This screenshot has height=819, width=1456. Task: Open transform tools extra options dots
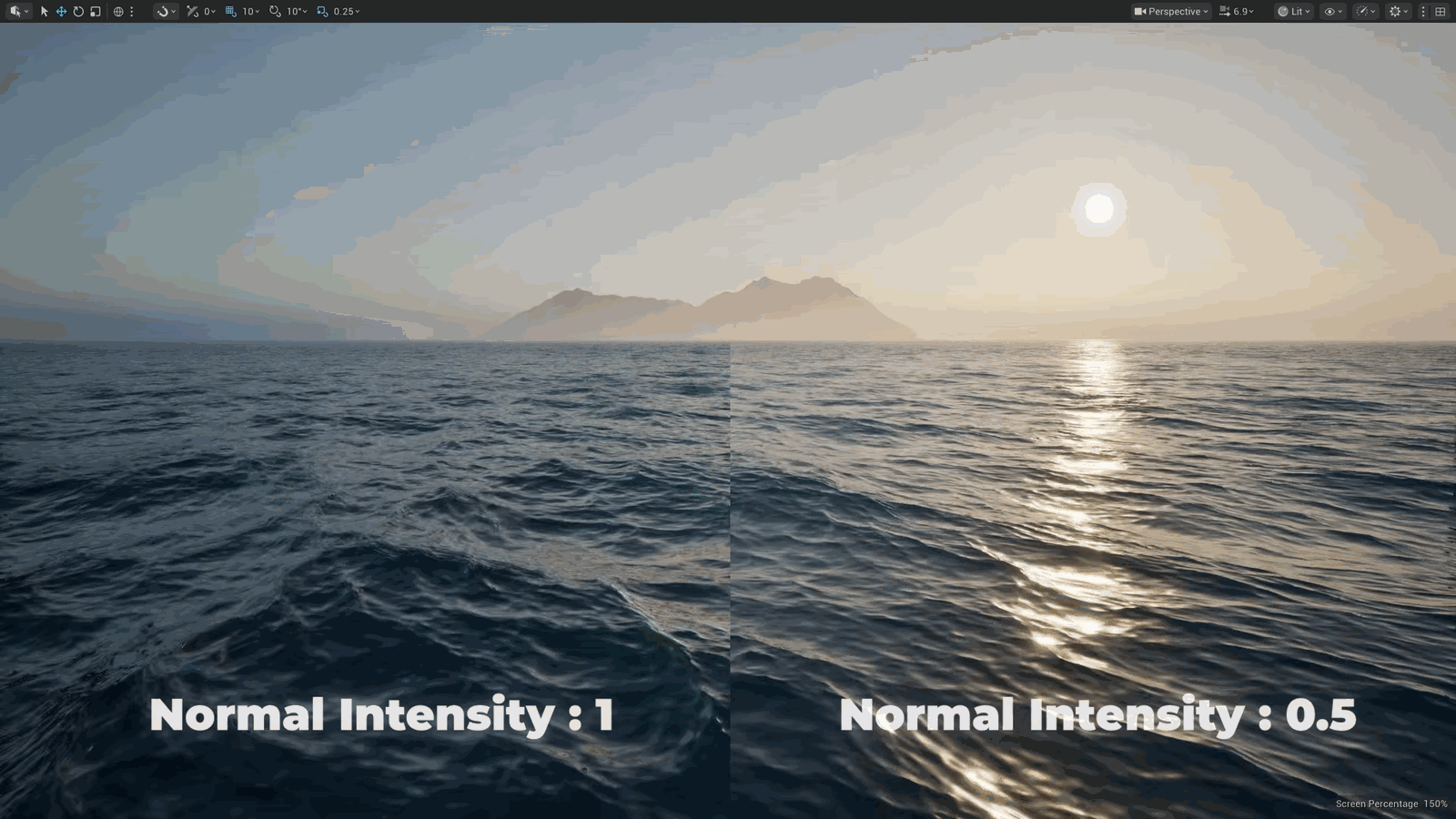pyautogui.click(x=132, y=12)
